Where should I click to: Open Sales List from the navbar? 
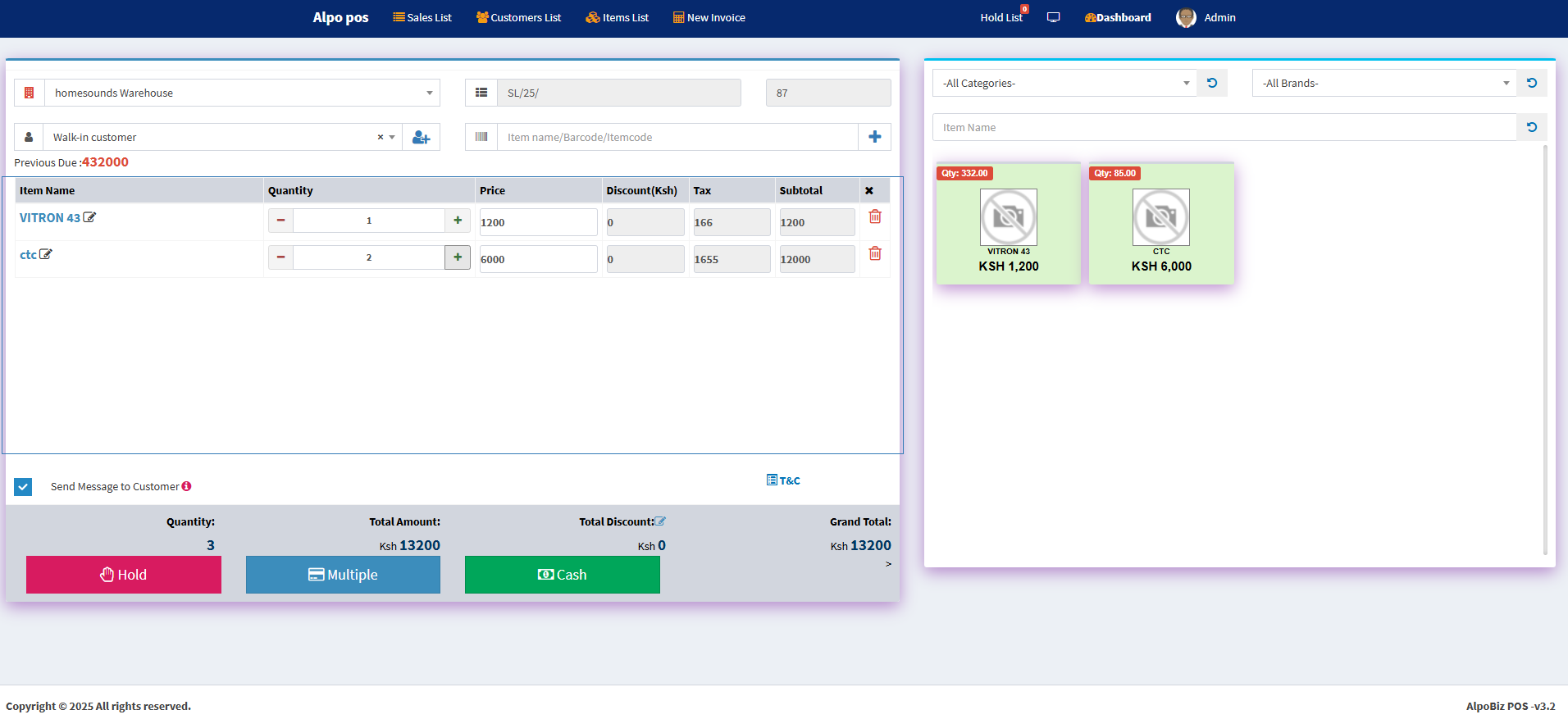[x=422, y=18]
